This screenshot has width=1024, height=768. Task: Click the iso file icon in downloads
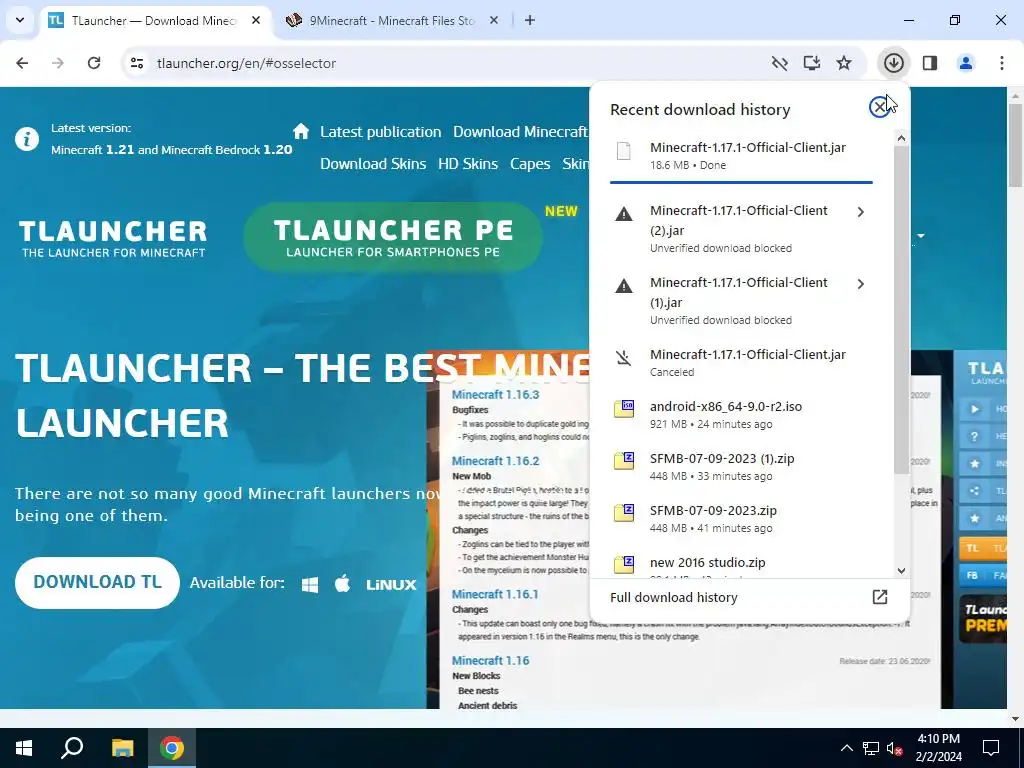pyautogui.click(x=624, y=409)
